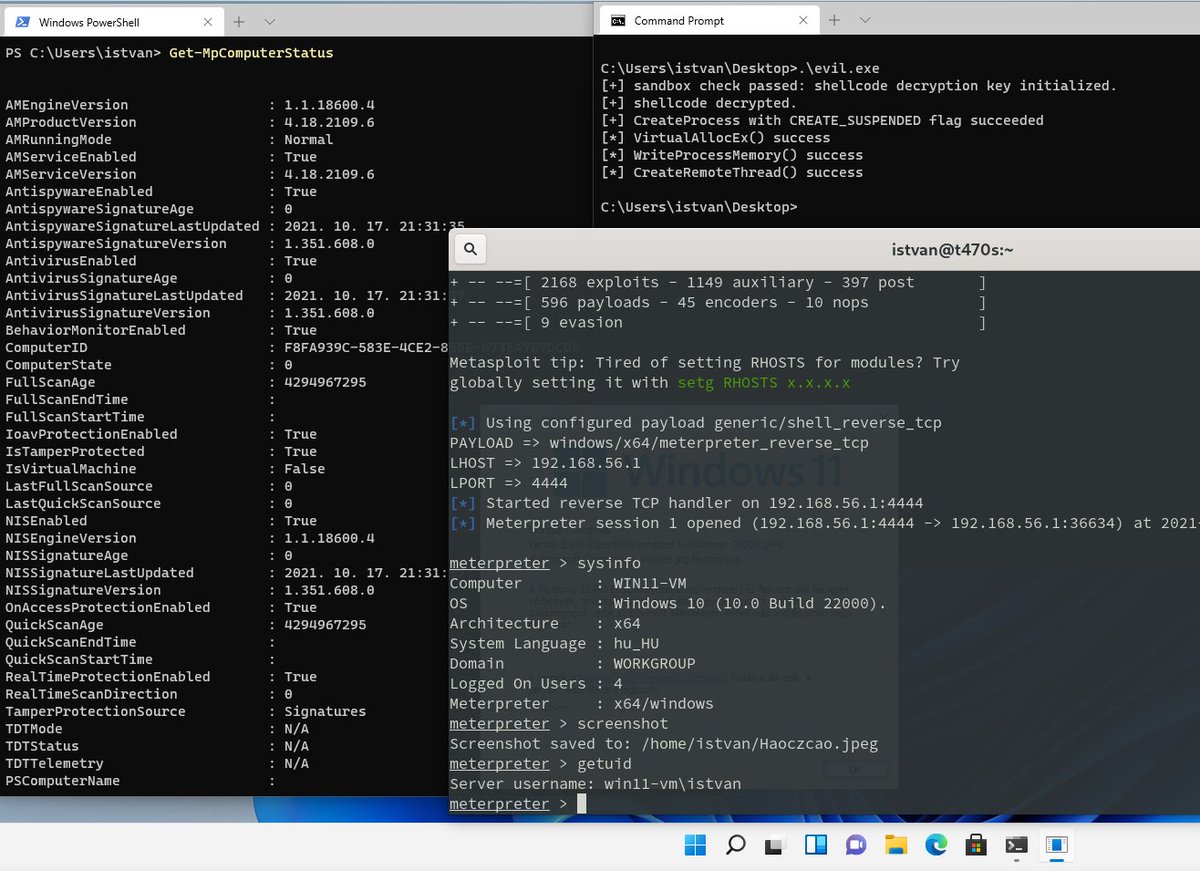Open the Windows Start menu

(x=695, y=845)
